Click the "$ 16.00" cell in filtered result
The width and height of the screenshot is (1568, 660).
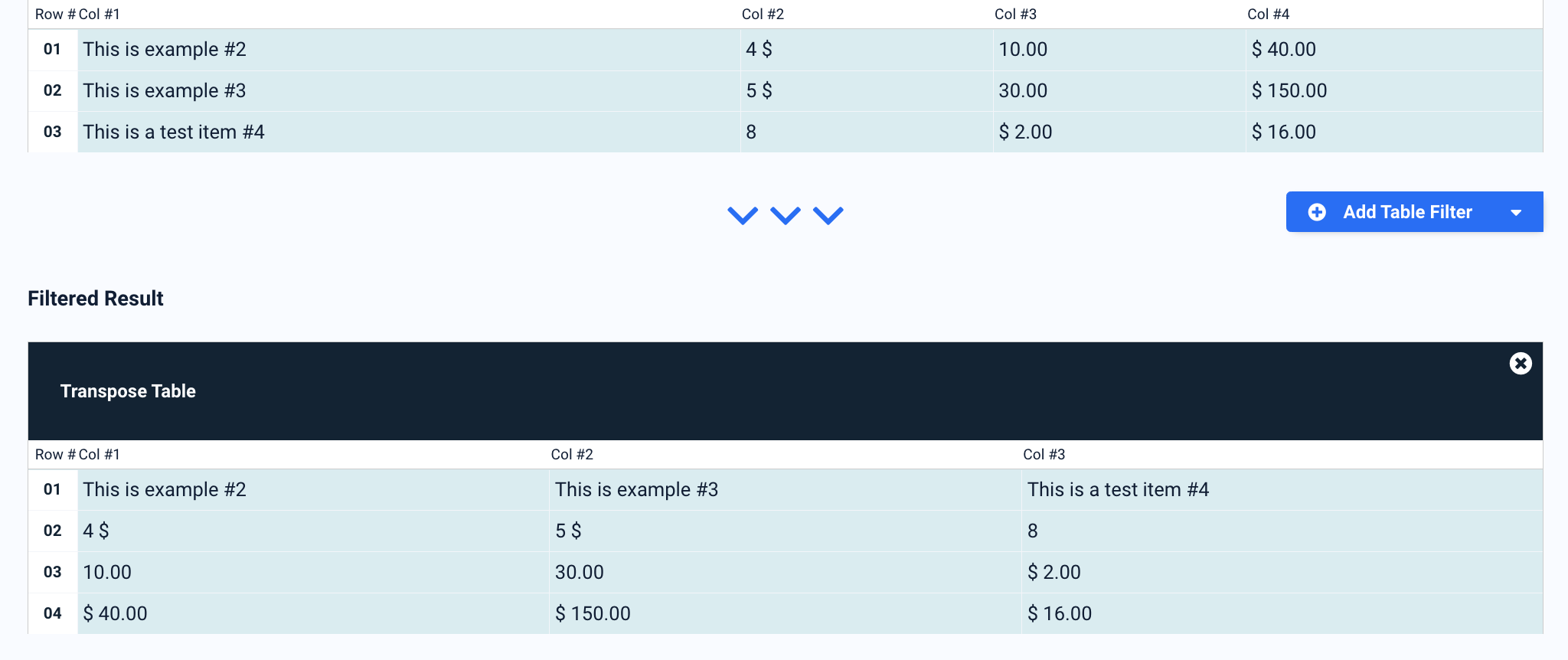pyautogui.click(x=1060, y=613)
